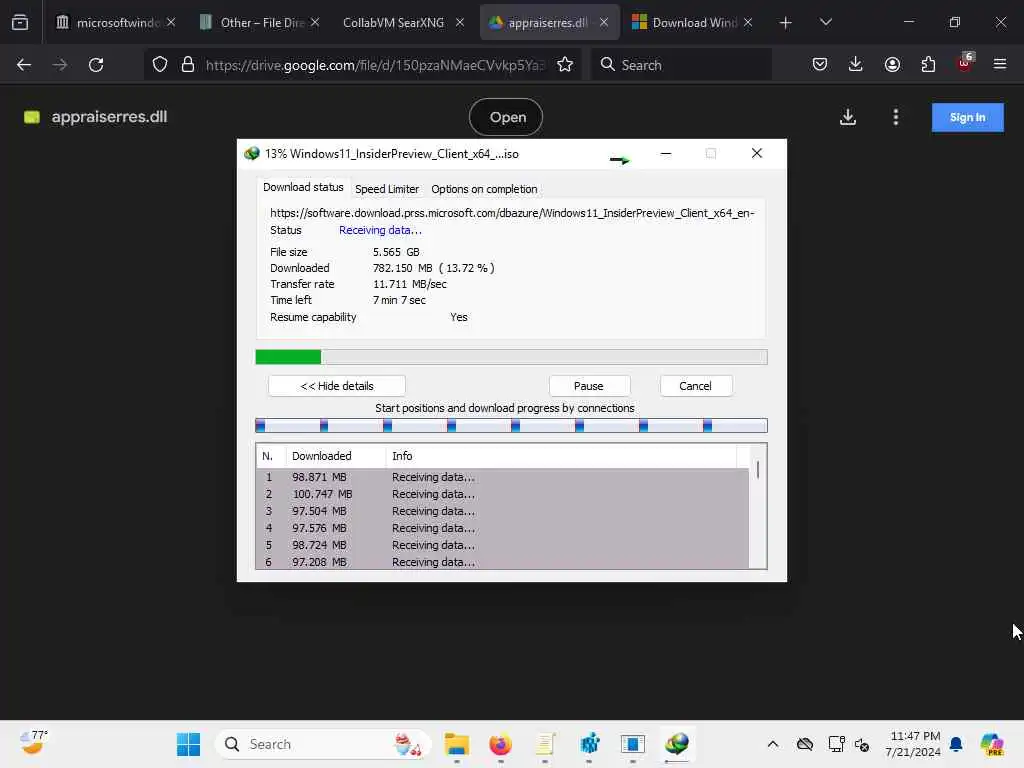This screenshot has width=1024, height=768.
Task: Save to Pocket icon in toolbar
Action: (x=820, y=65)
